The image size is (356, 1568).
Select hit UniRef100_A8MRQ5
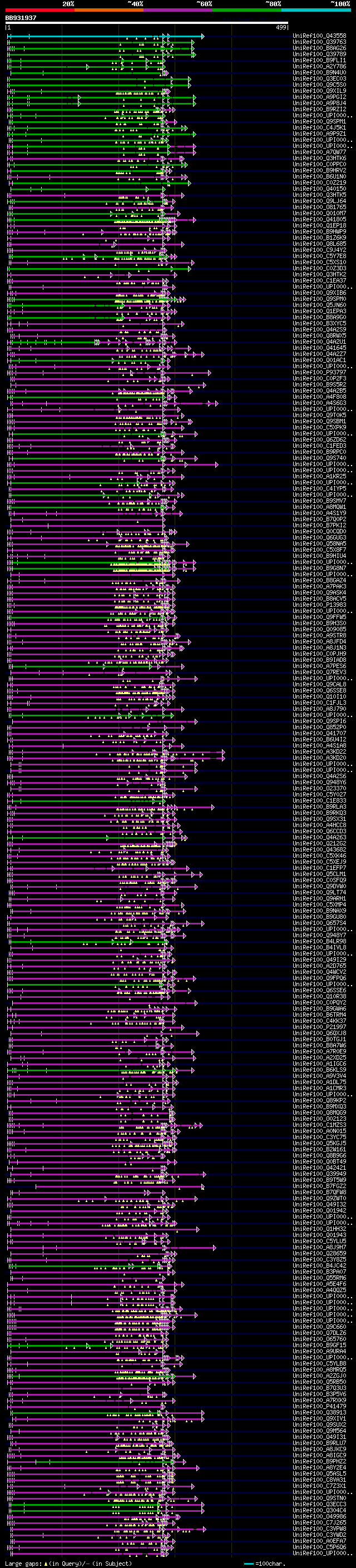pyautogui.click(x=319, y=1369)
